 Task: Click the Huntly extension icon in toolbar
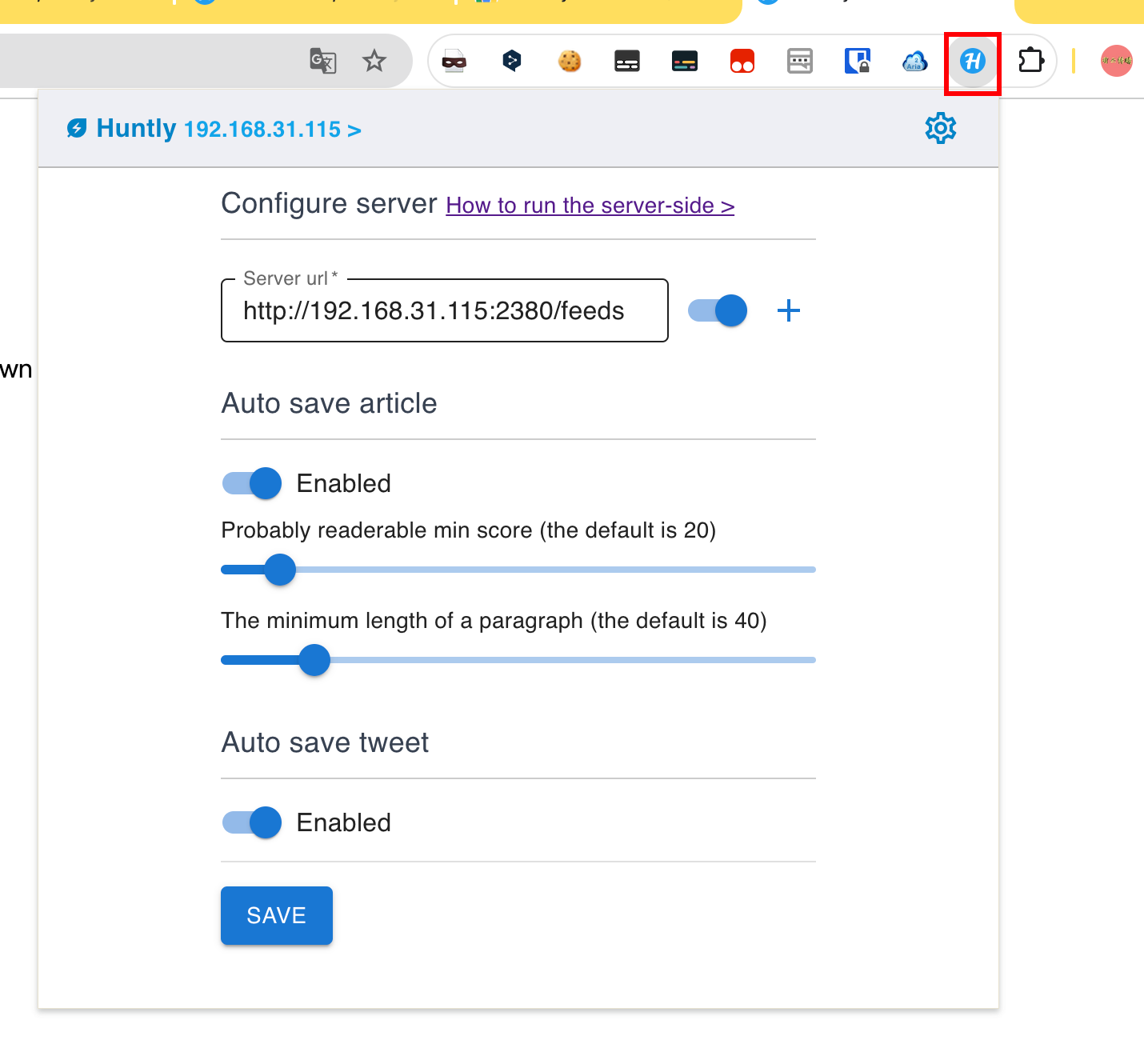[973, 61]
